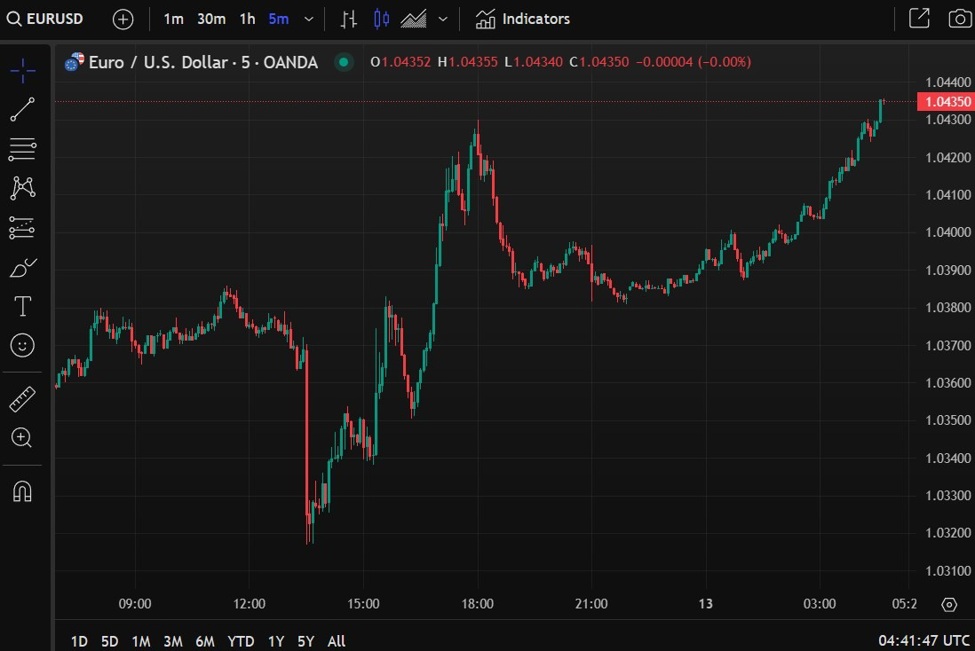Image resolution: width=975 pixels, height=651 pixels.
Task: Toggle magnet mode on
Action: [22, 491]
